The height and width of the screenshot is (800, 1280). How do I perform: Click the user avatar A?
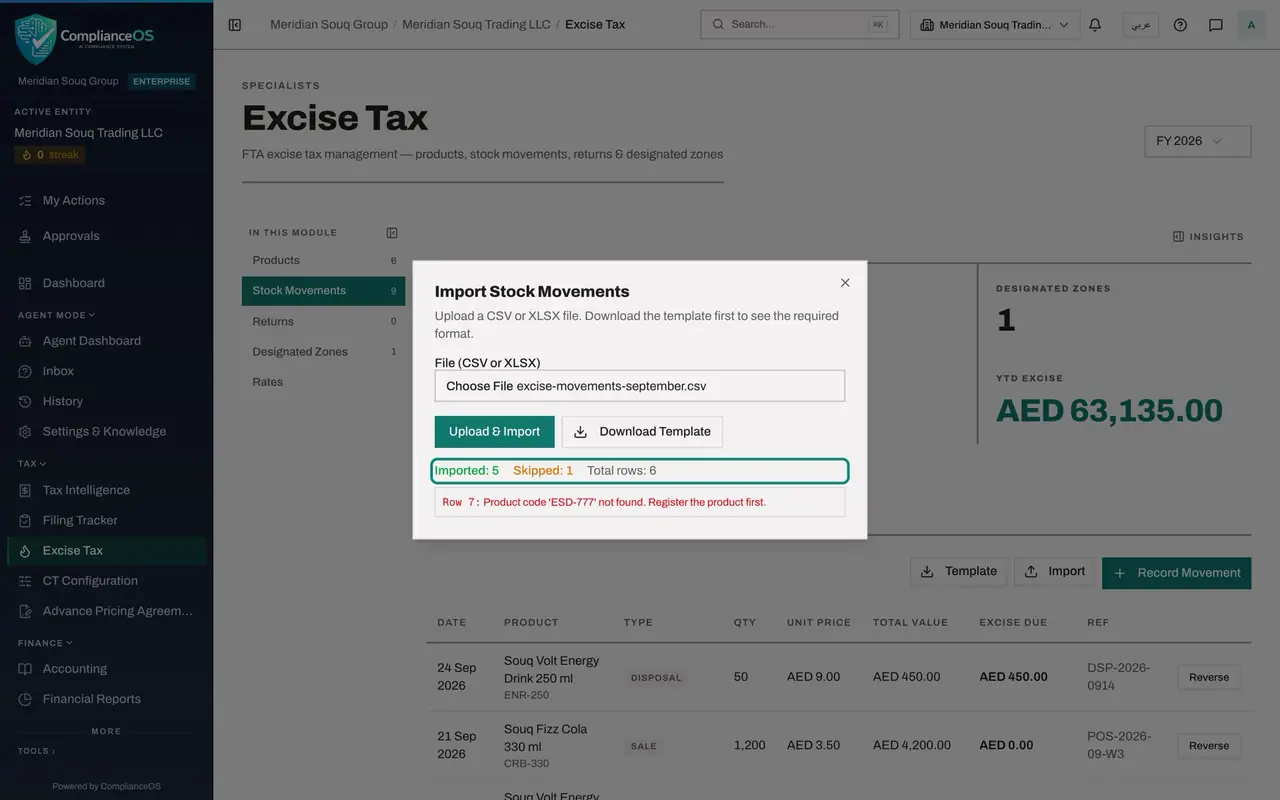tap(1251, 25)
